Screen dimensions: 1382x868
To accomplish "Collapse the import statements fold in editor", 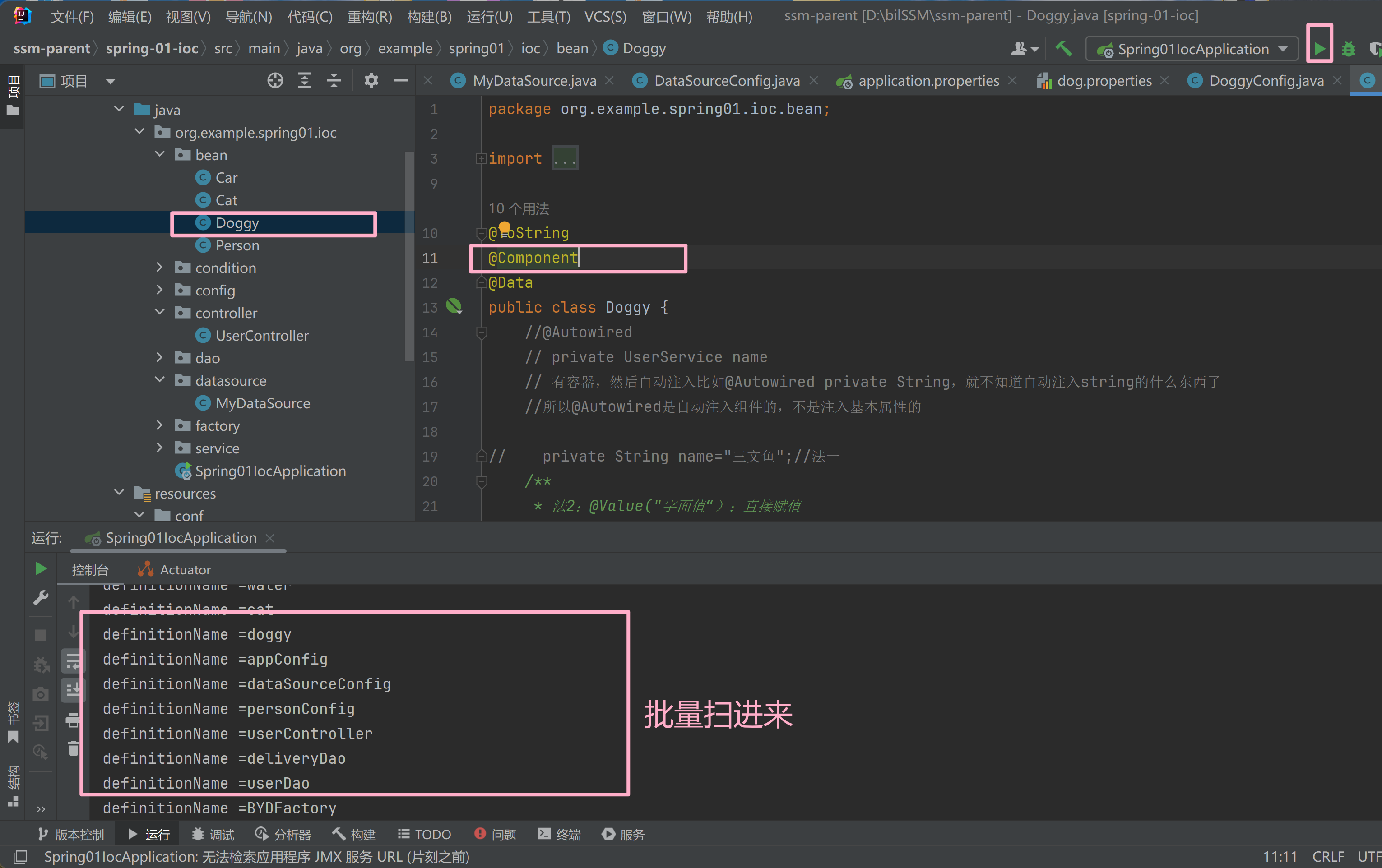I will (x=481, y=158).
